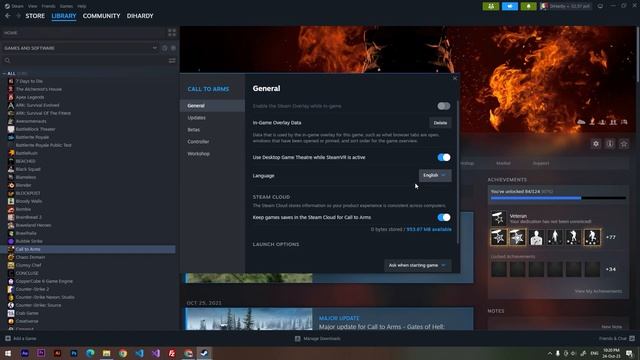Select Apex Legends in the library
The width and height of the screenshot is (640, 360).
[x=30, y=97]
